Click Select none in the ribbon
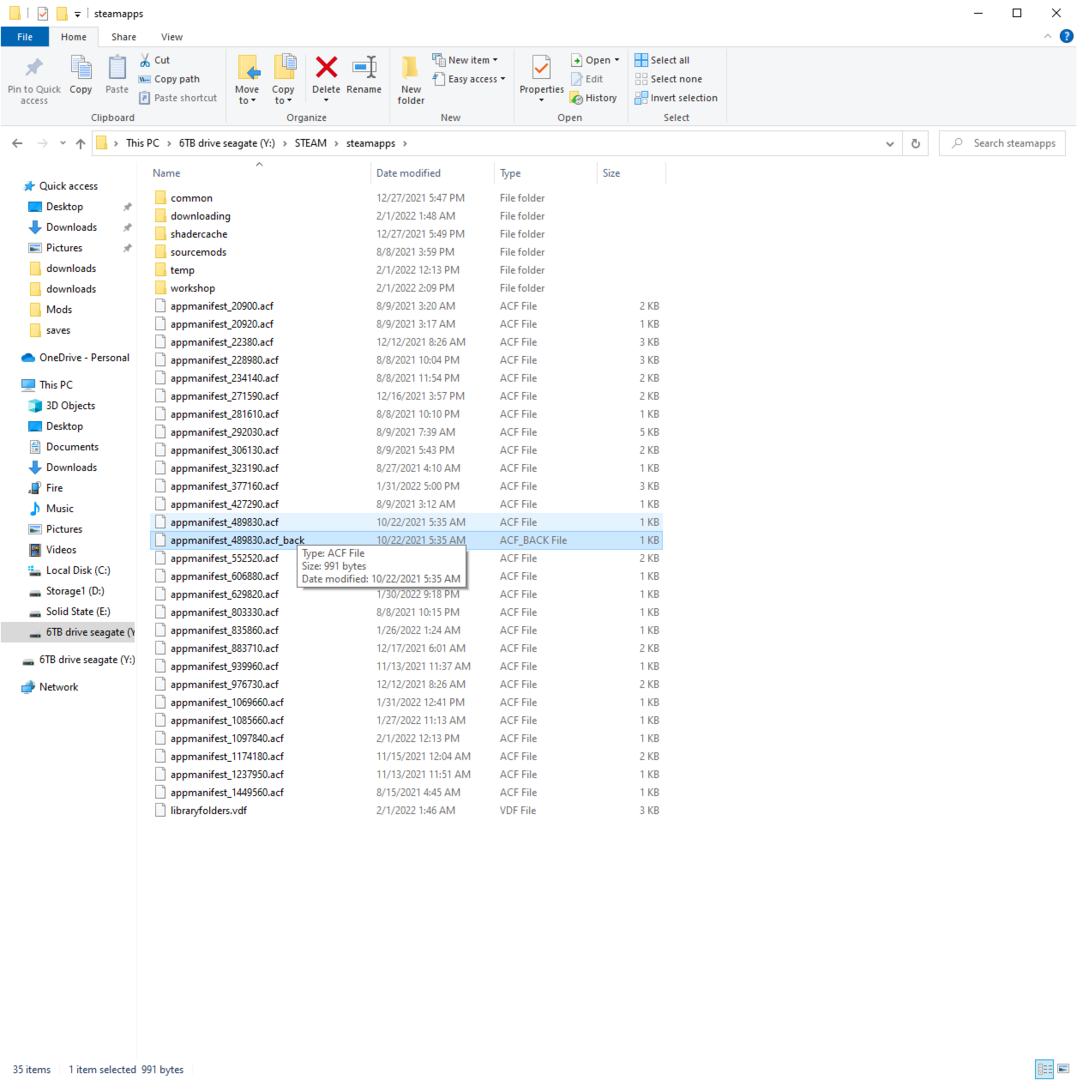 [x=669, y=79]
